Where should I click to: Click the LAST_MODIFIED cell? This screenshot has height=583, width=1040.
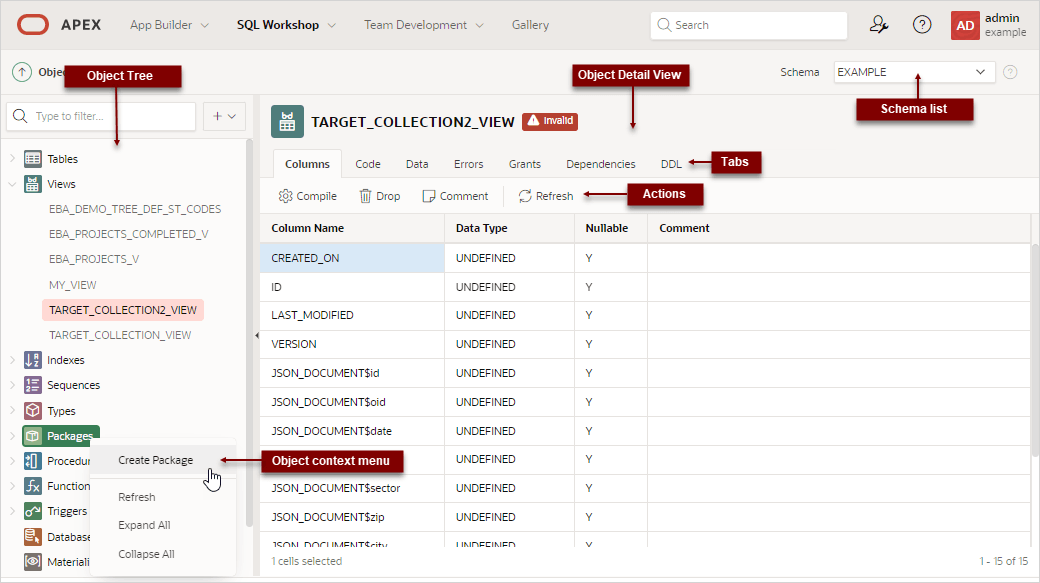point(352,315)
